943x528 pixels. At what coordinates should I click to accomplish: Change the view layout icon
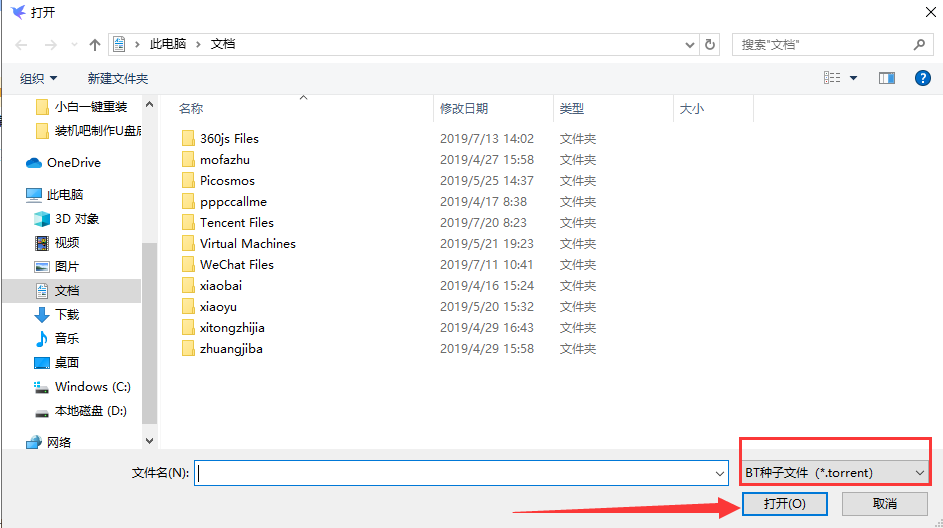pos(832,78)
